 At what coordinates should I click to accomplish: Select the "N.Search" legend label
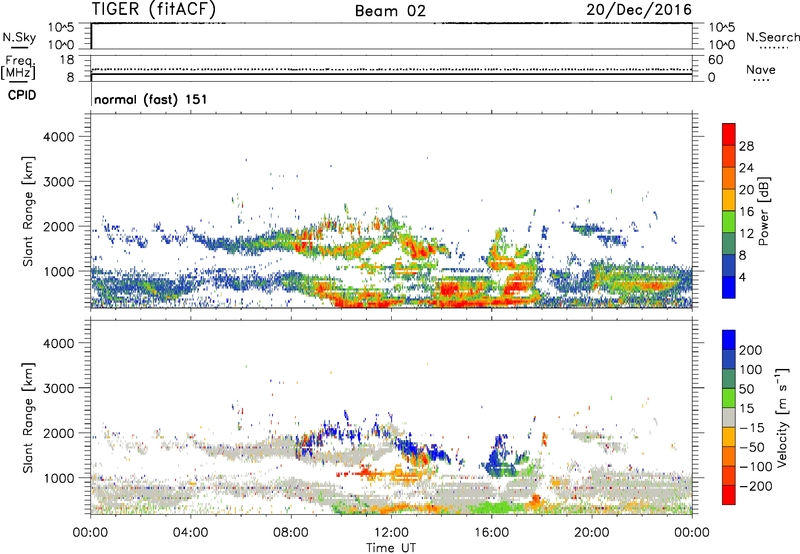point(773,37)
